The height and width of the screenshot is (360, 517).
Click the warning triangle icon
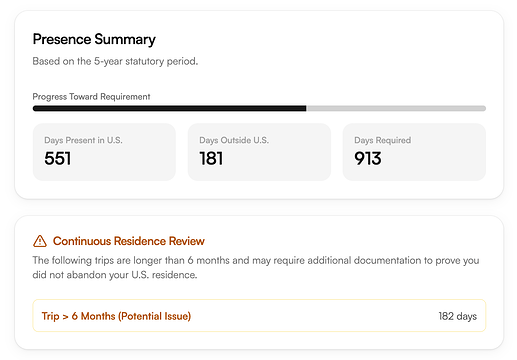(x=40, y=241)
